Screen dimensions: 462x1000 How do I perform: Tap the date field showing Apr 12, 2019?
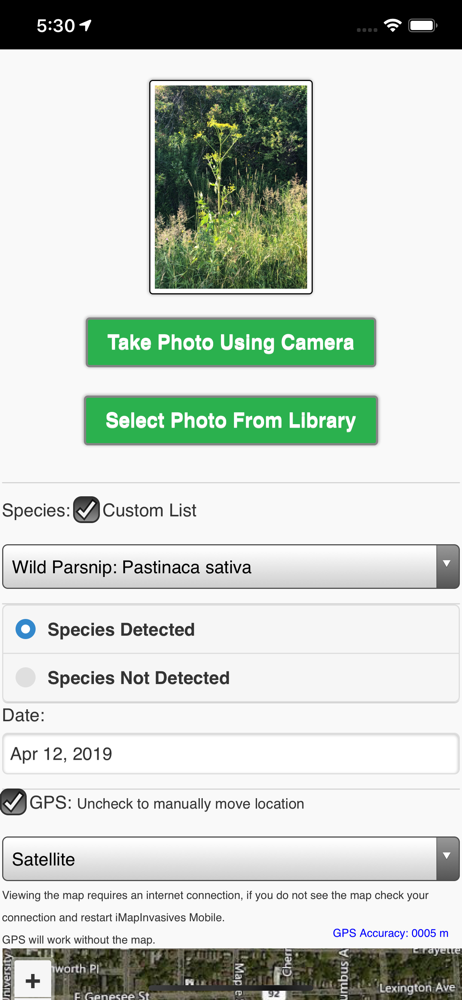231,754
